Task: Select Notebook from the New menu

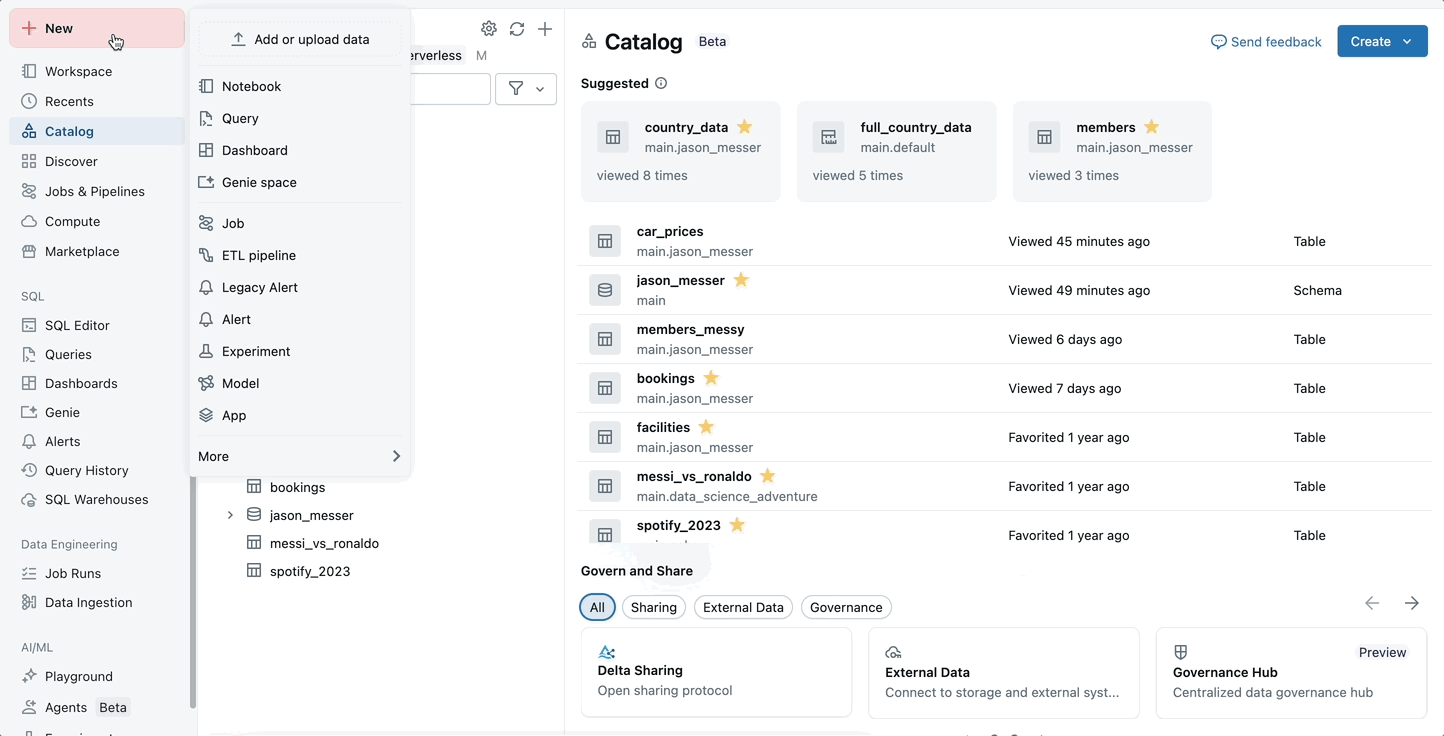Action: click(251, 86)
